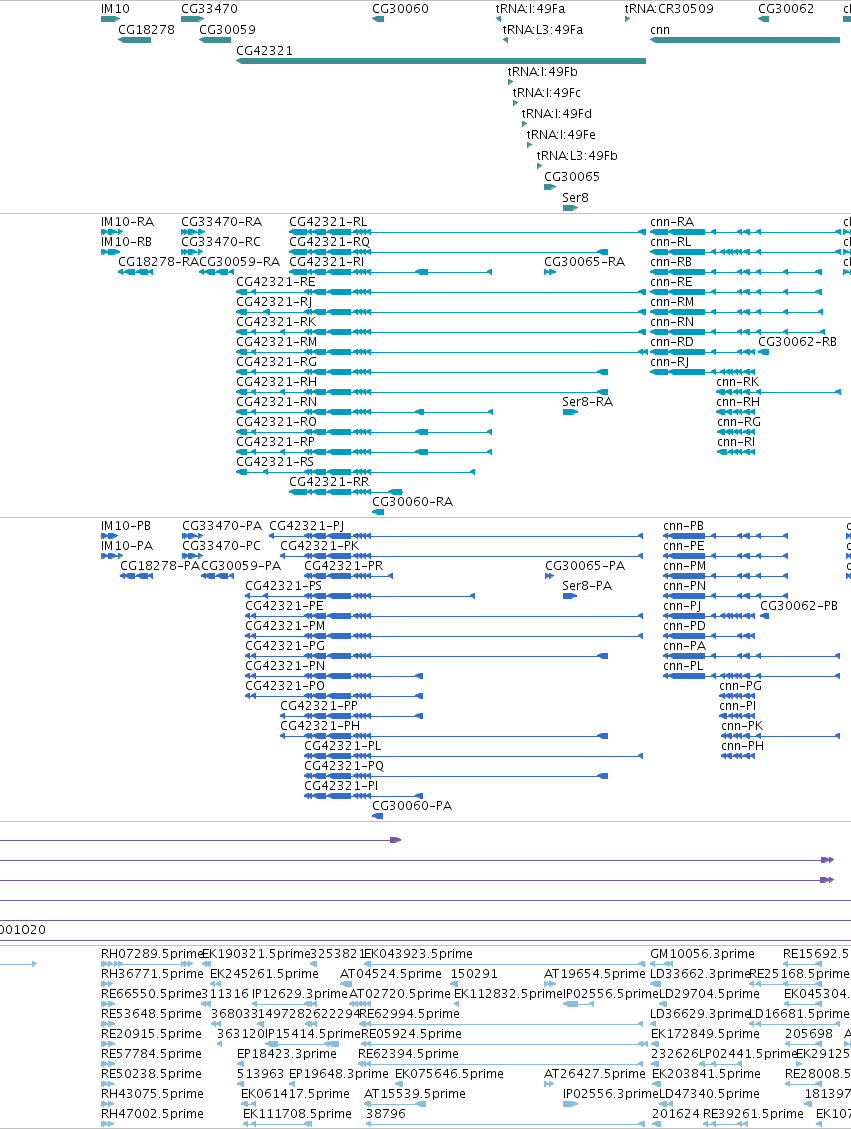Click the CG42321-RR transcript label

tap(329, 482)
